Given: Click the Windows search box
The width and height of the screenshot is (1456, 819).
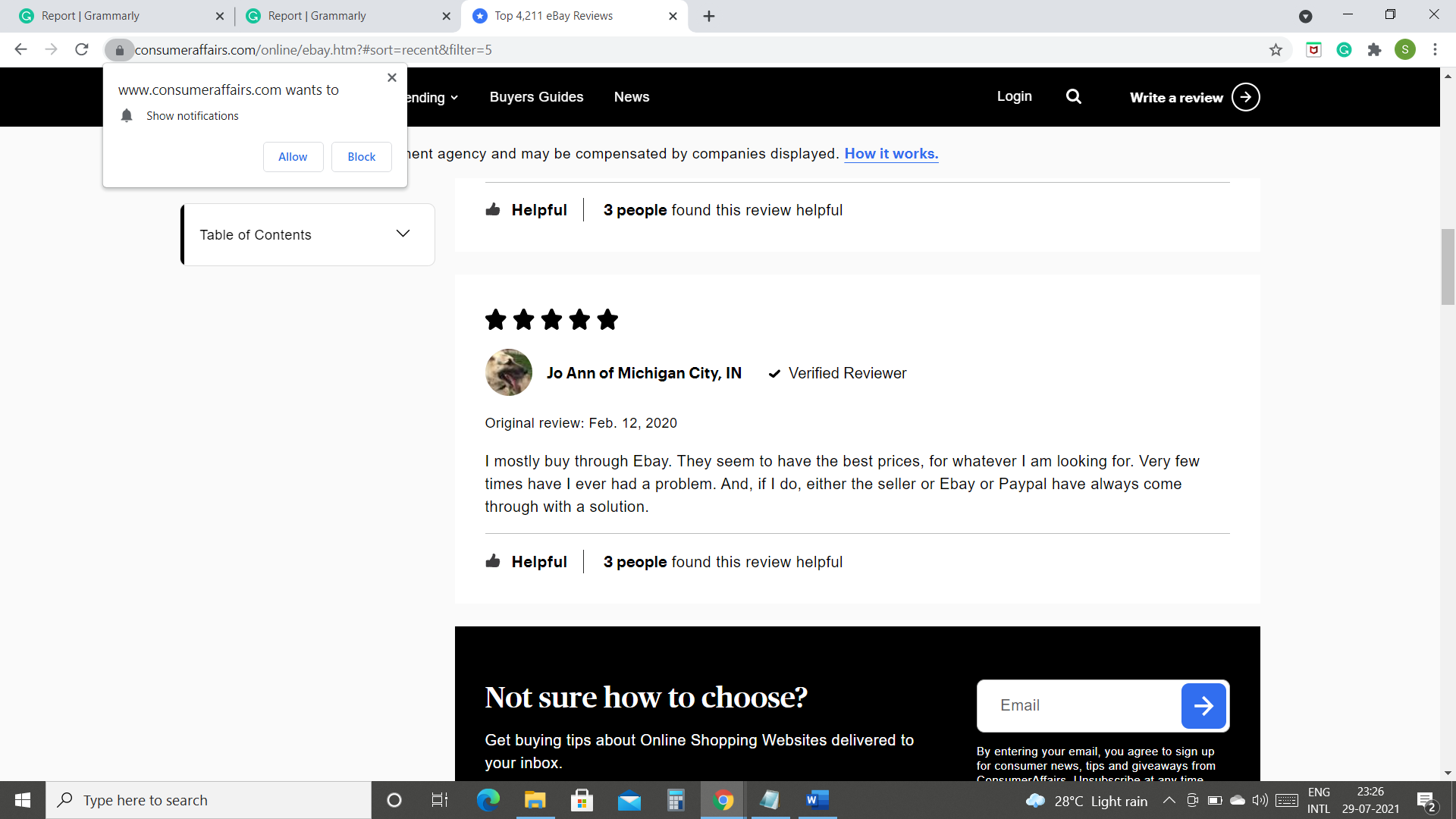Looking at the screenshot, I should coord(209,800).
